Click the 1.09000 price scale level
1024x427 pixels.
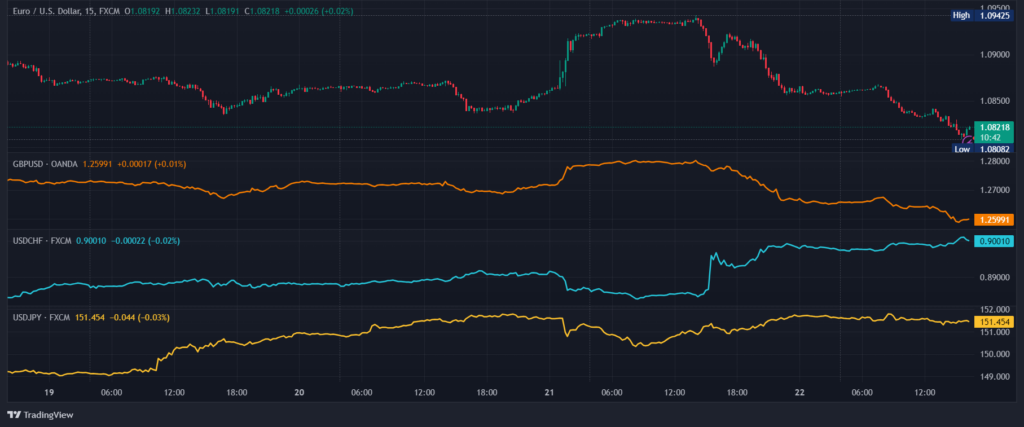coord(998,55)
